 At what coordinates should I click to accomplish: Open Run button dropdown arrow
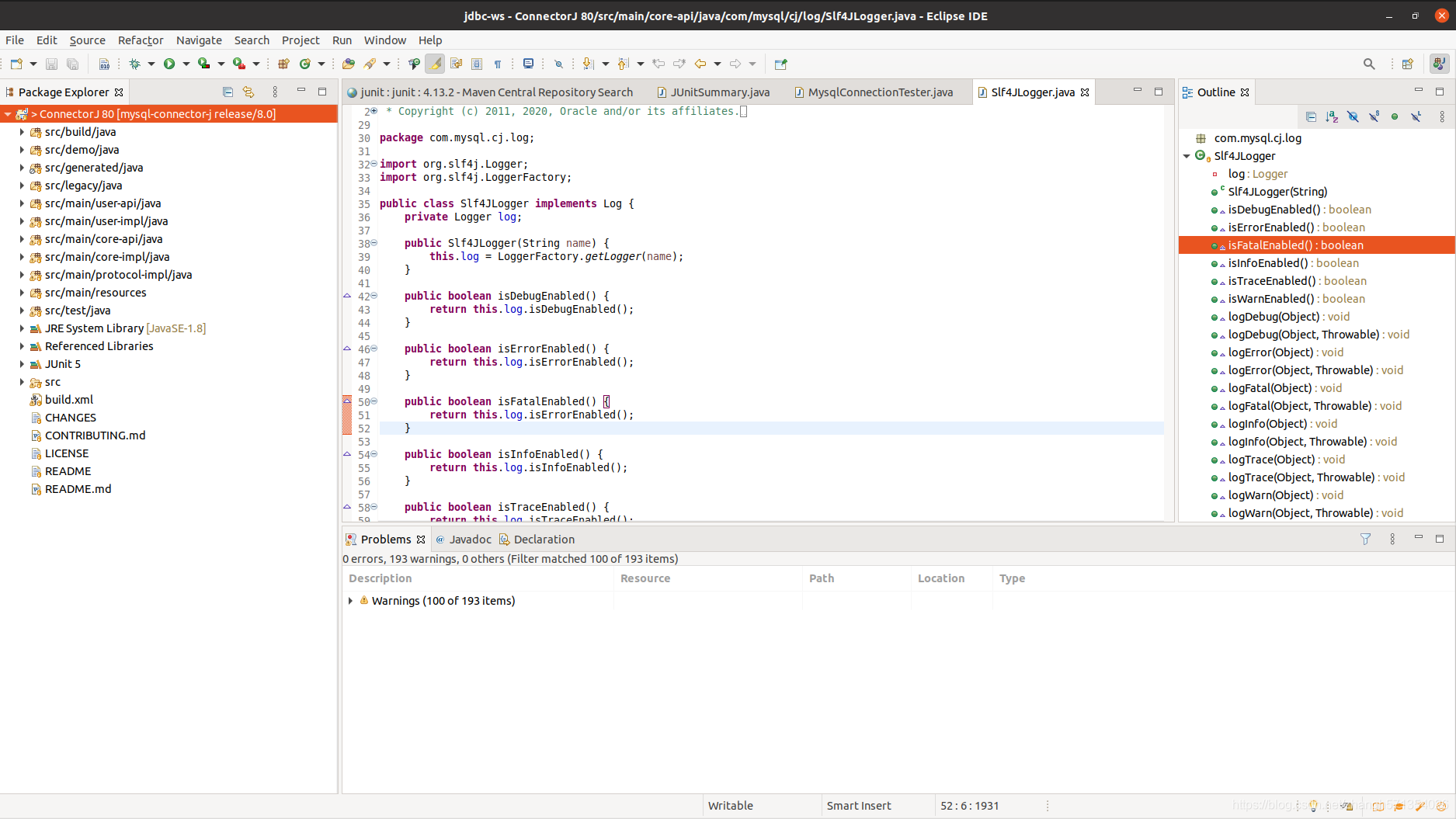click(186, 64)
